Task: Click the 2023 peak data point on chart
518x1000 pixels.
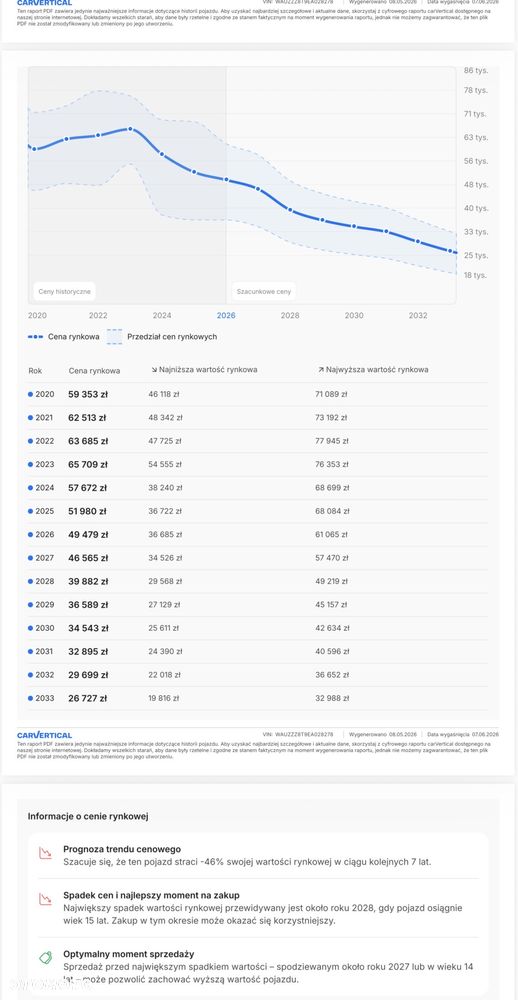Action: (130, 129)
